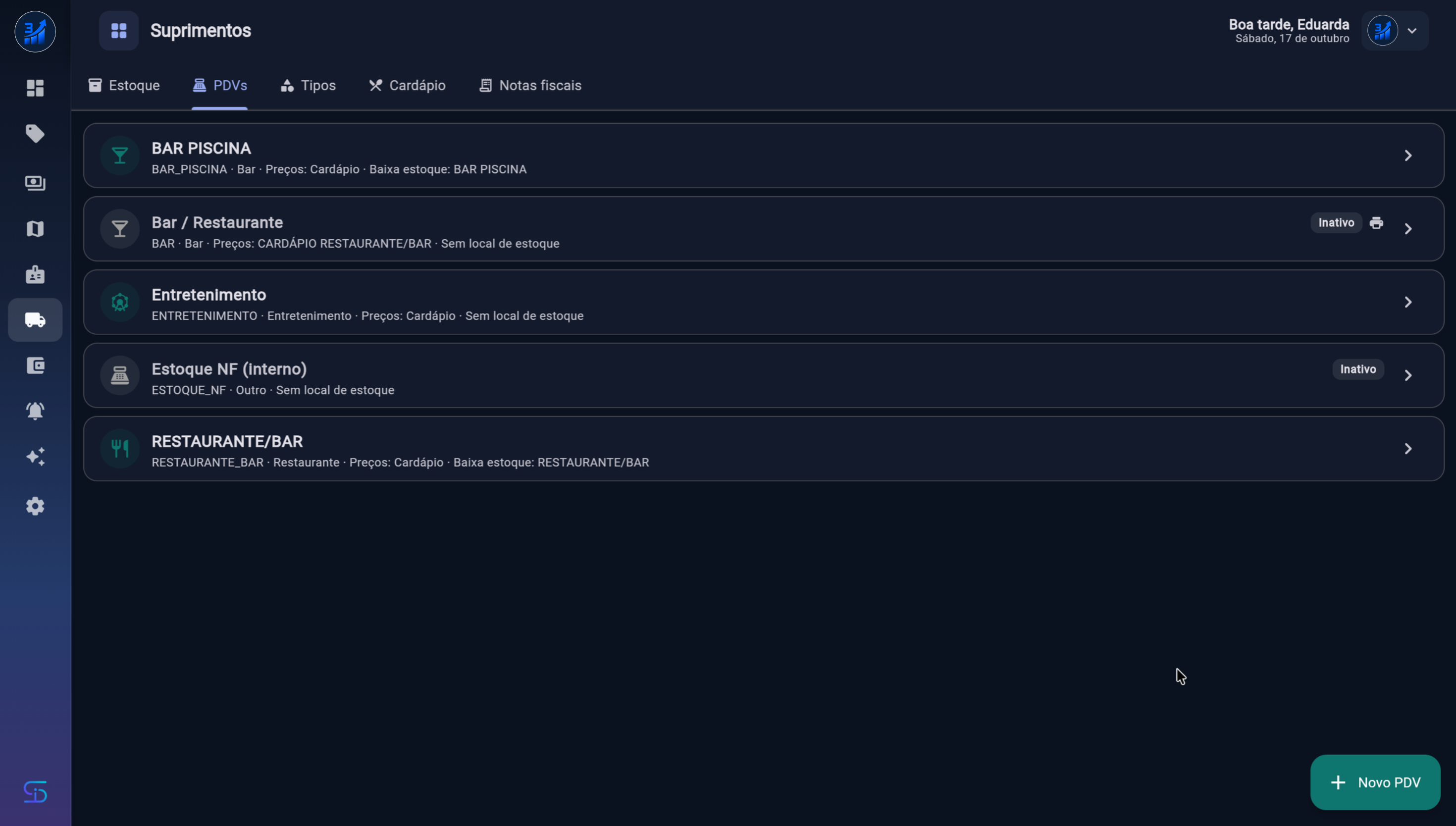Expand the user profile dropdown arrow

pyautogui.click(x=1412, y=31)
